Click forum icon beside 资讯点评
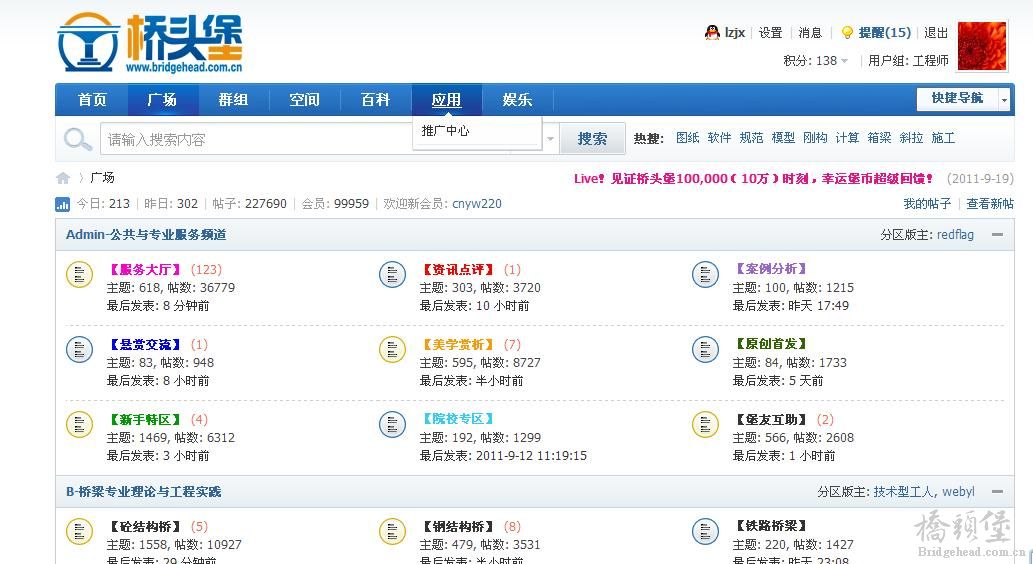Image resolution: width=1033 pixels, height=564 pixels. tap(393, 275)
